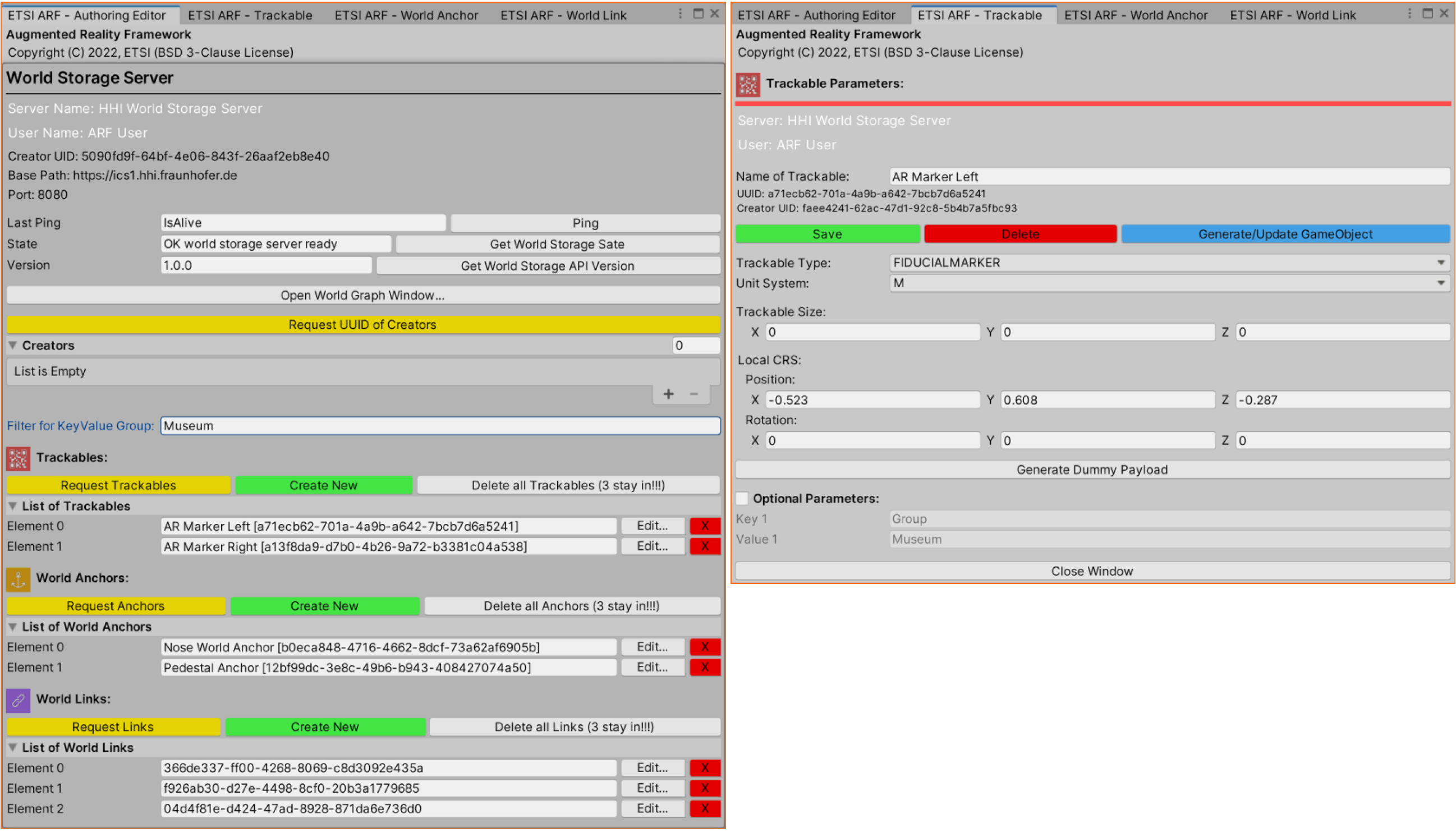The width and height of the screenshot is (1456, 832).
Task: Click Generate/Update GameObject button
Action: (1285, 235)
